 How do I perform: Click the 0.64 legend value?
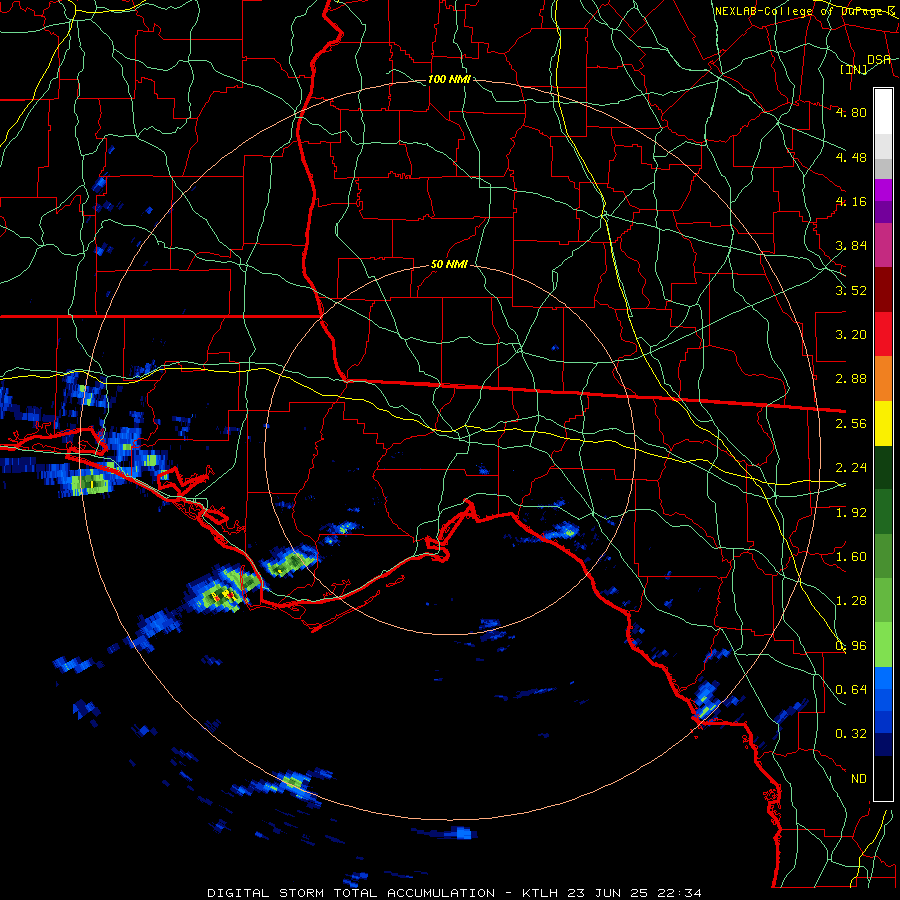[851, 690]
